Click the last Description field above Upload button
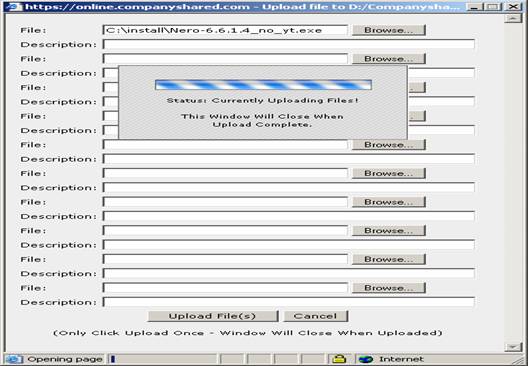Screen dimensions: 528x366 (289, 302)
